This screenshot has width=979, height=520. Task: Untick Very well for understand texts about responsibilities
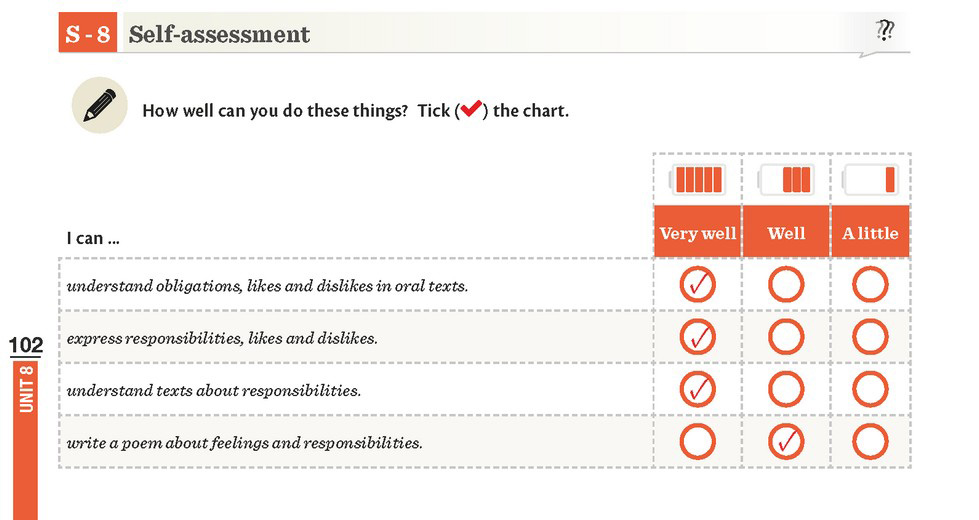click(697, 390)
